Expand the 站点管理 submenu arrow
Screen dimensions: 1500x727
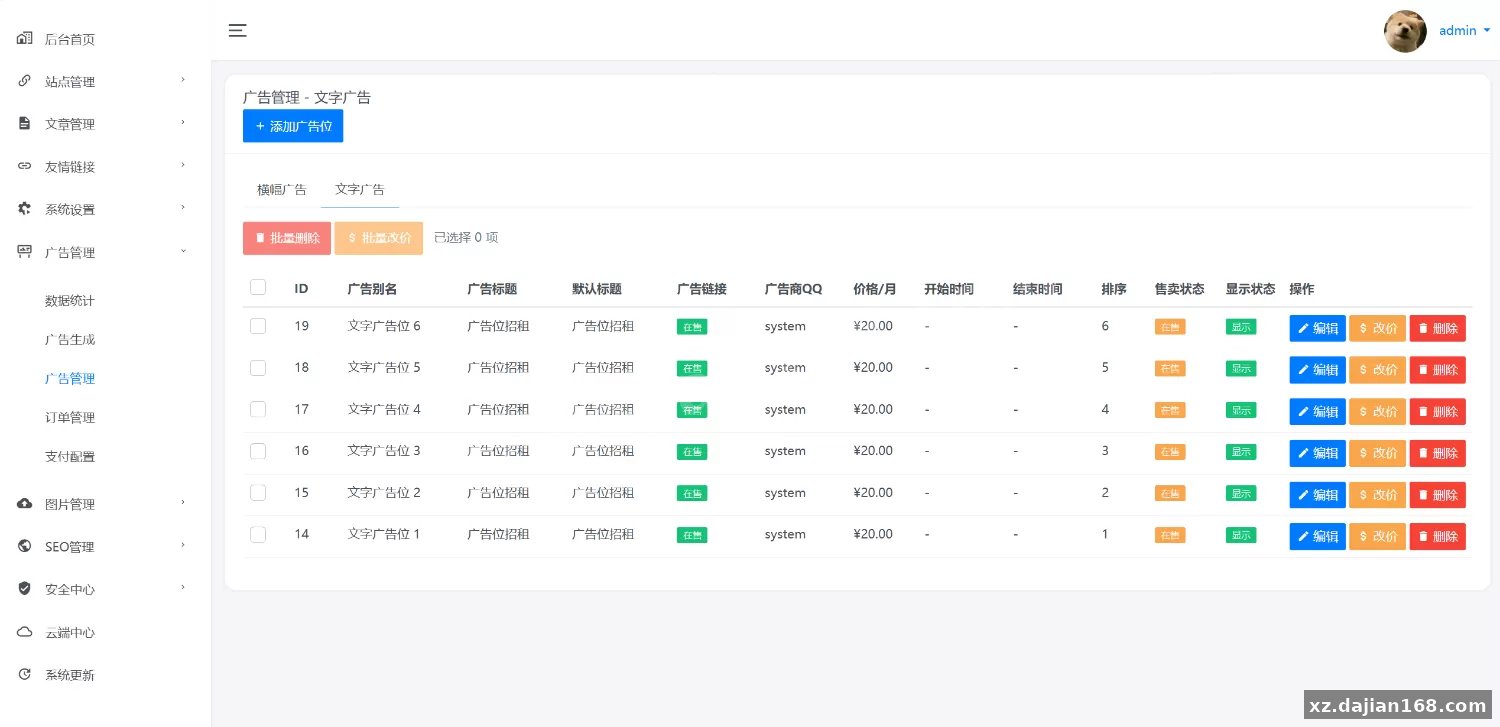[x=183, y=80]
